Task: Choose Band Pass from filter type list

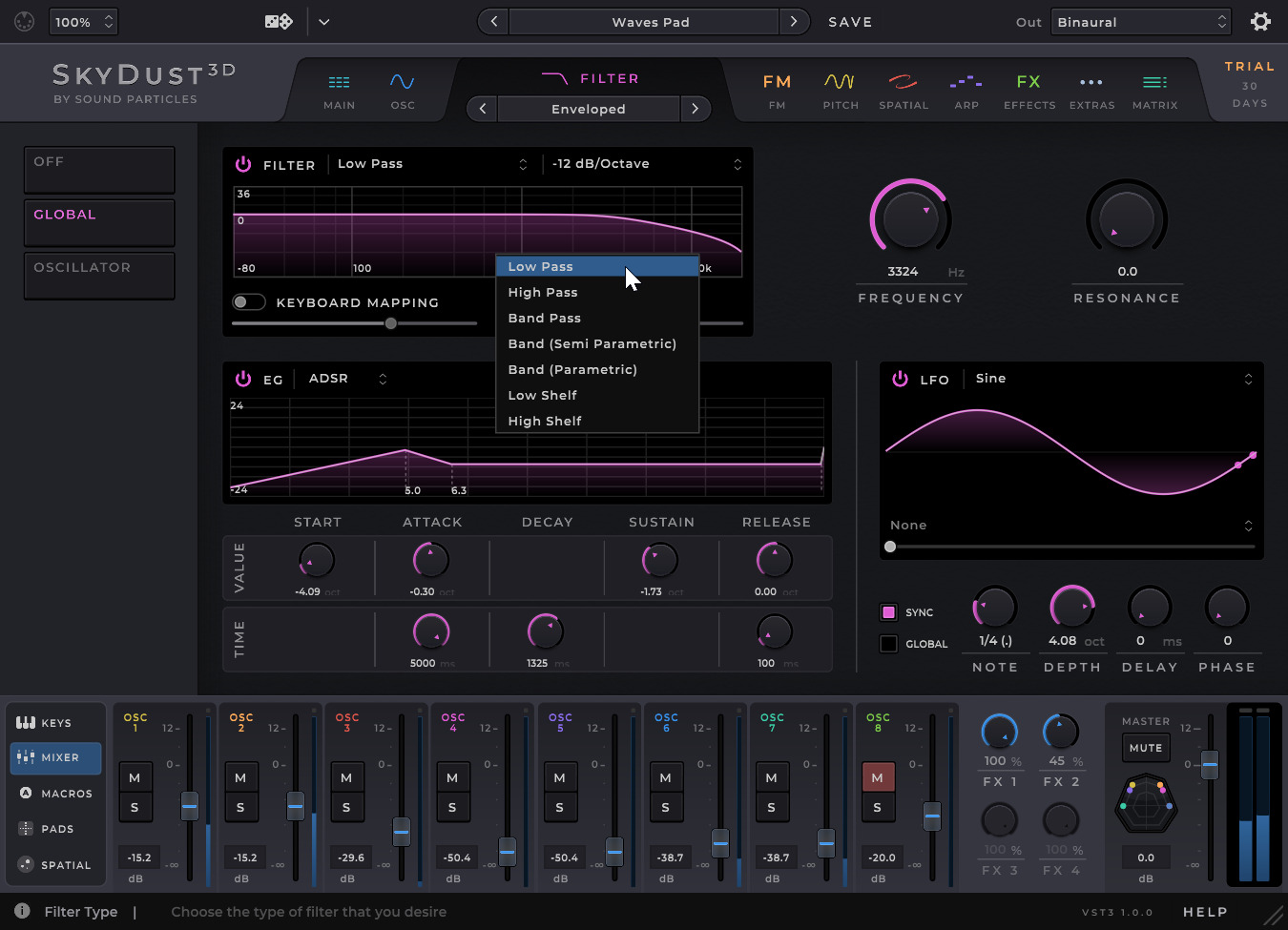Action: click(x=597, y=318)
